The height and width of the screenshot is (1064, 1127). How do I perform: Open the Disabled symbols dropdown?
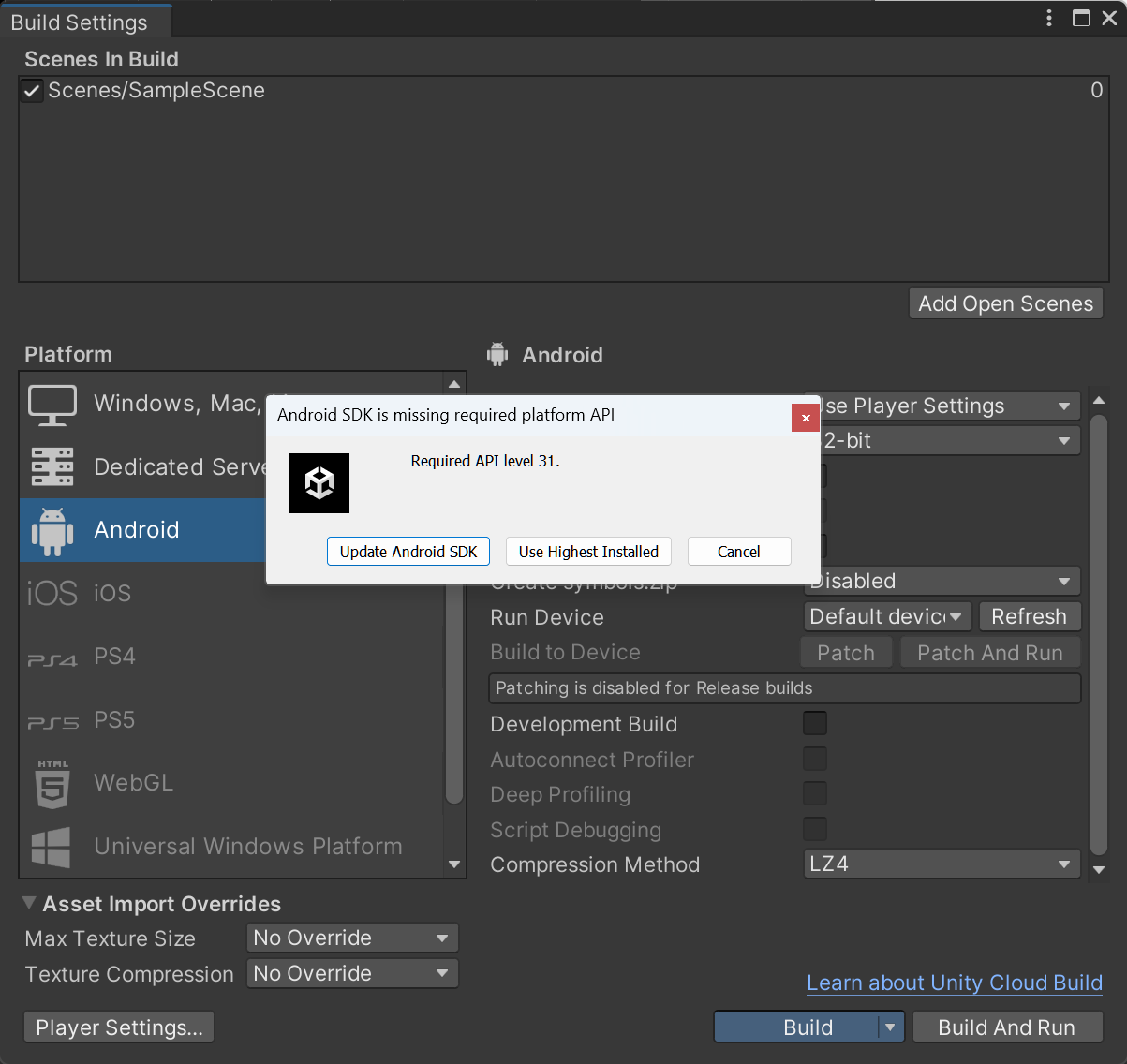click(x=942, y=581)
